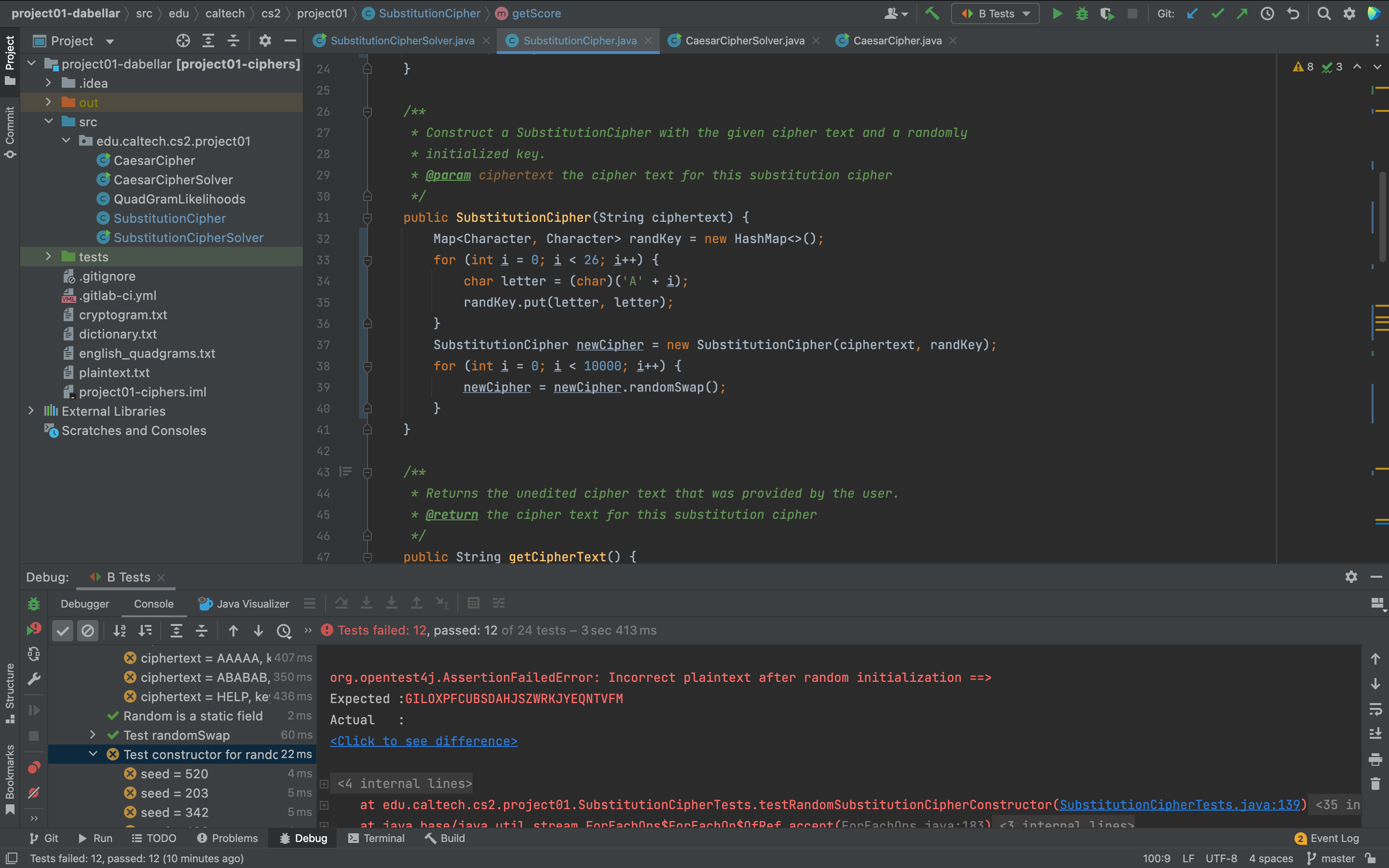Viewport: 1389px width, 868px height.
Task: Click print icon in console sidebar
Action: [1375, 759]
